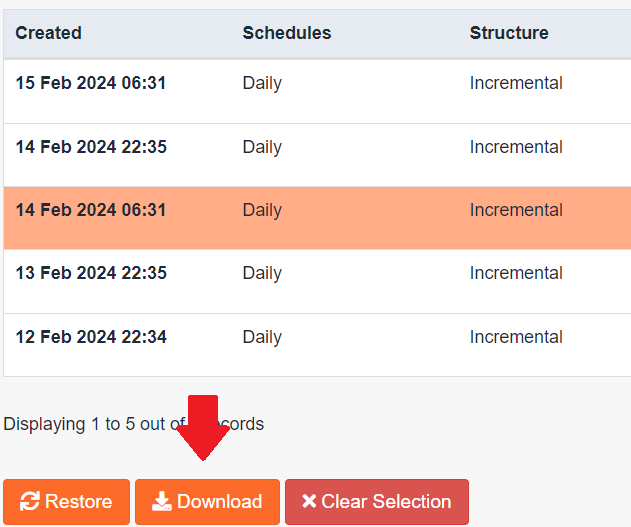The image size is (631, 527).
Task: Click Incremental in the 15 Feb row
Action: click(516, 83)
